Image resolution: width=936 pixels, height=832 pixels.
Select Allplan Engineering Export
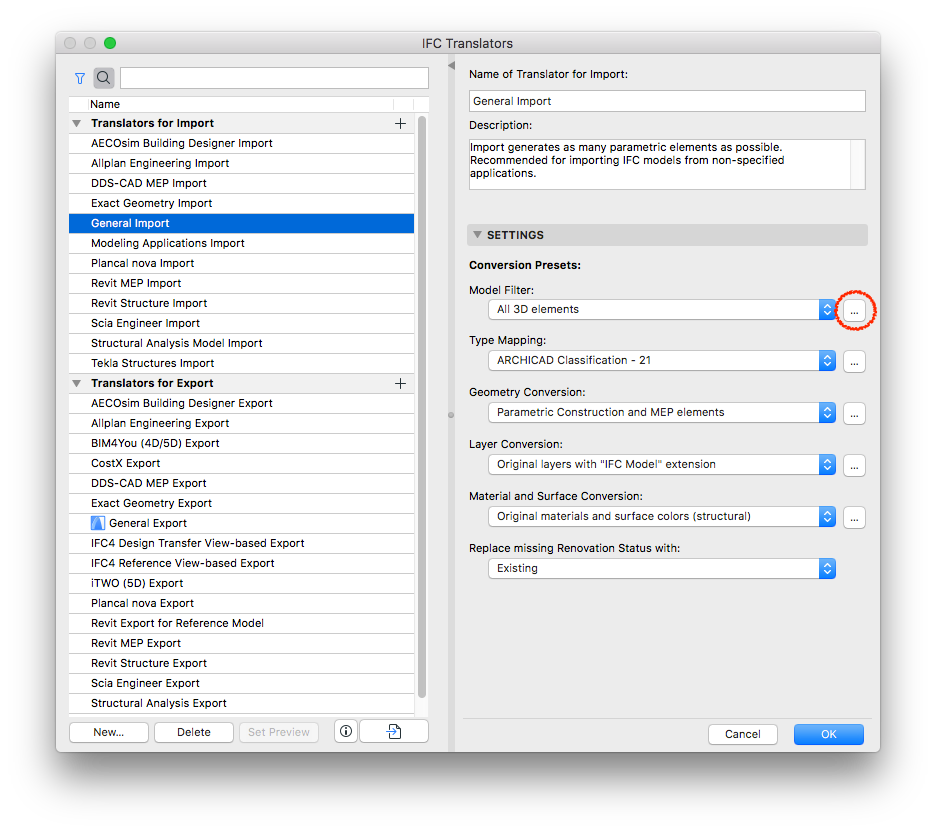click(x=242, y=423)
